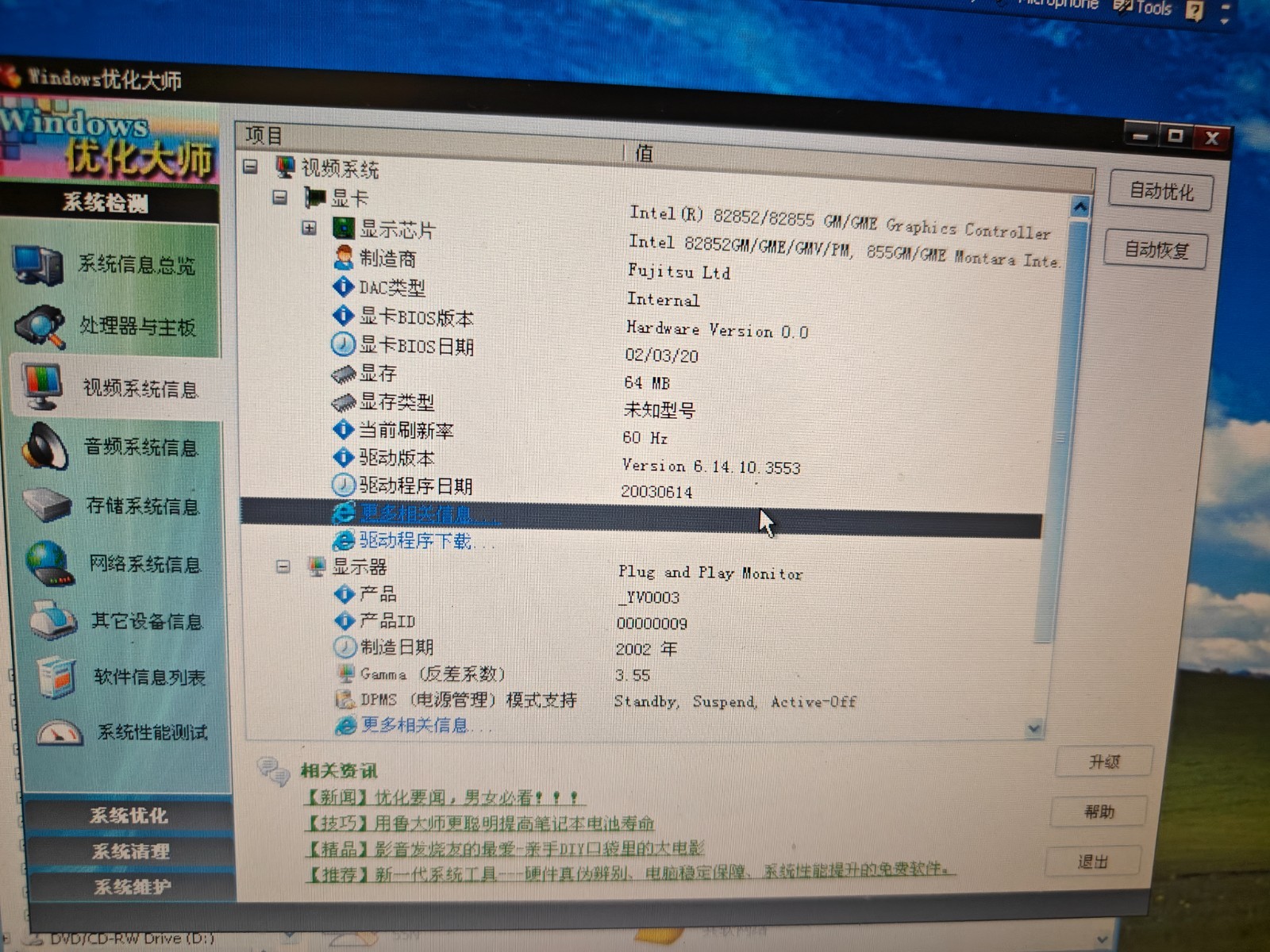The height and width of the screenshot is (952, 1270).
Task: Open 处理器与主板 magnifier icon
Action: point(40,326)
